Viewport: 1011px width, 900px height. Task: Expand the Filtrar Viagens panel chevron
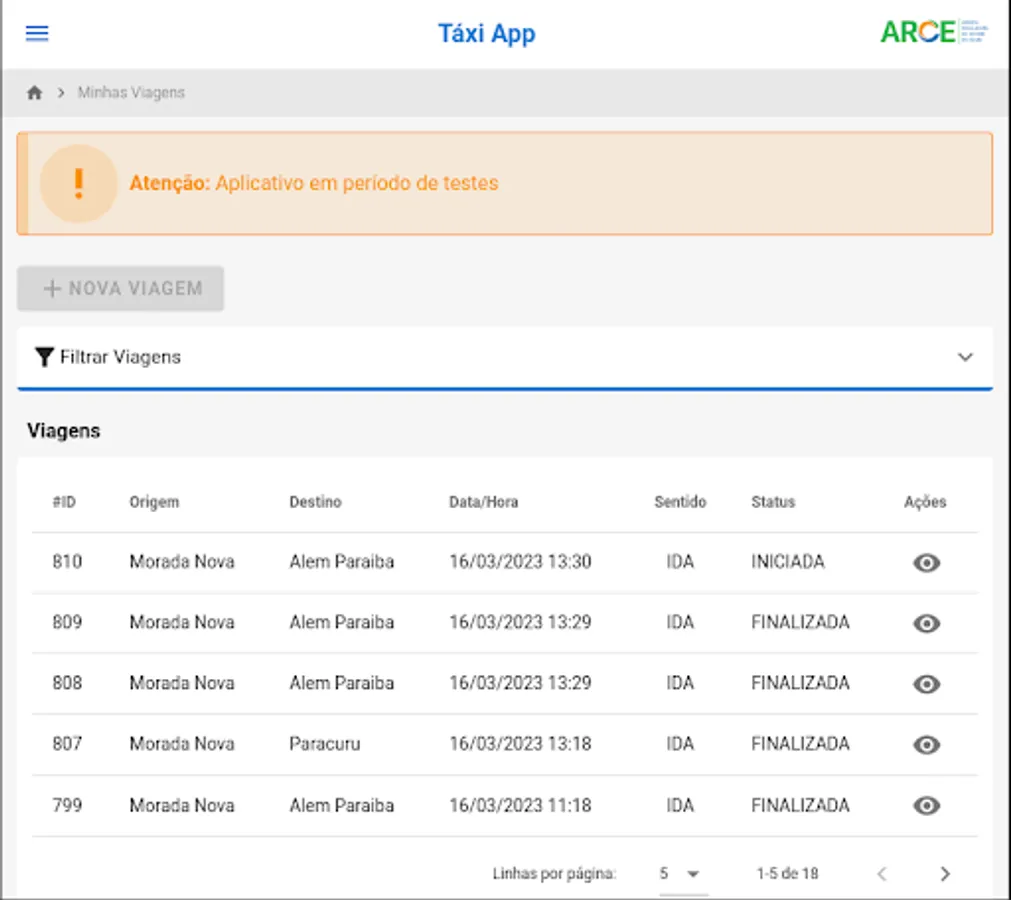pos(965,357)
